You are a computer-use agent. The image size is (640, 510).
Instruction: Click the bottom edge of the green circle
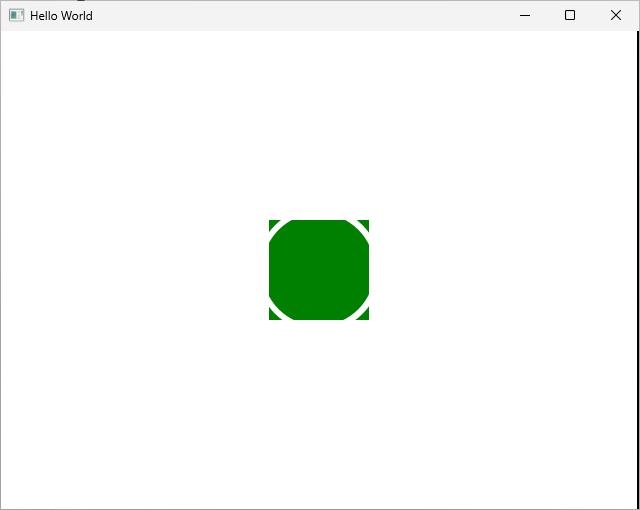(x=319, y=316)
